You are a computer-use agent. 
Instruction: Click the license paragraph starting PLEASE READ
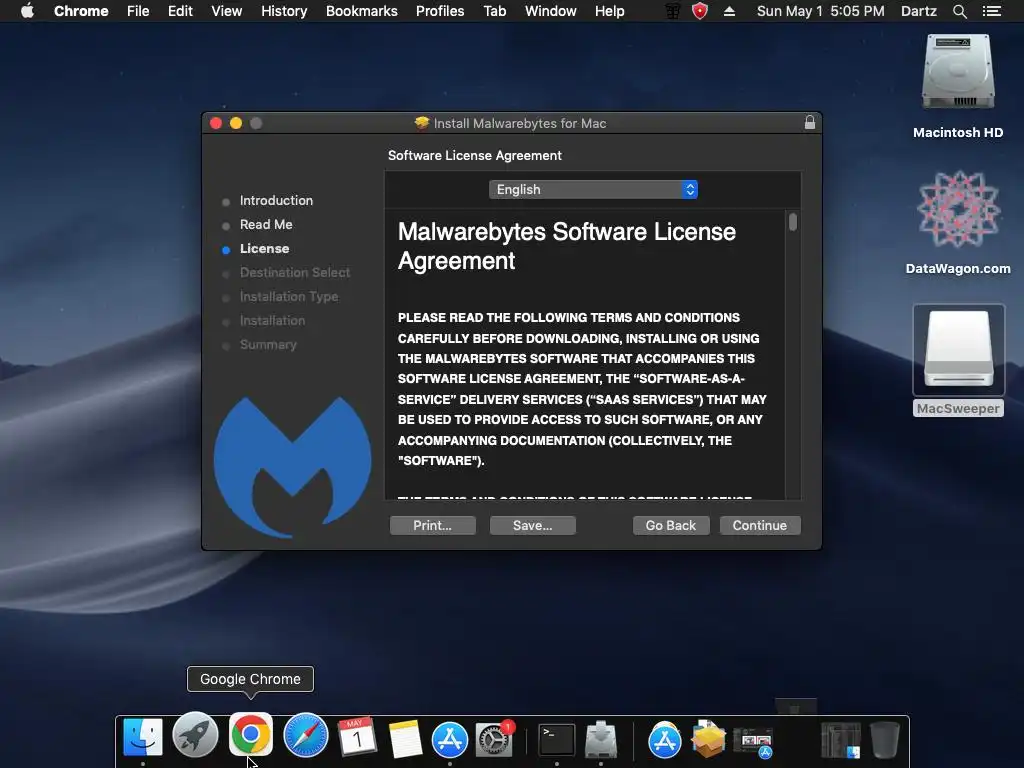pyautogui.click(x=582, y=389)
